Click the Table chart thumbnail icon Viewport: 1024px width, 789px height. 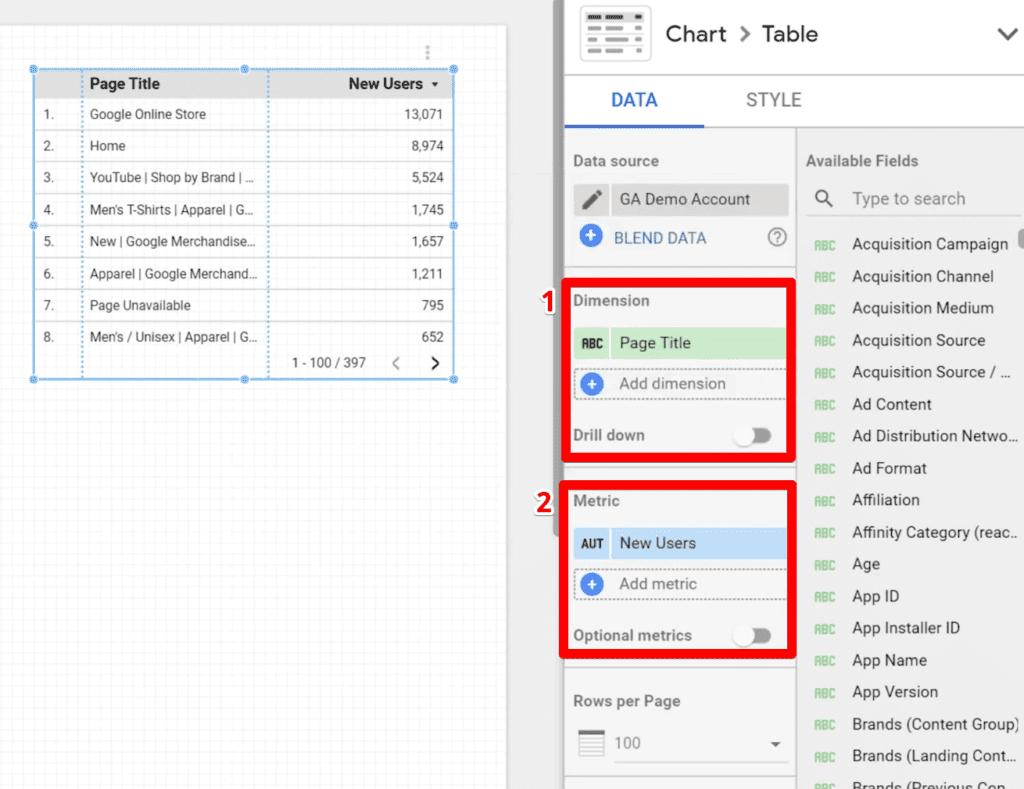click(614, 33)
